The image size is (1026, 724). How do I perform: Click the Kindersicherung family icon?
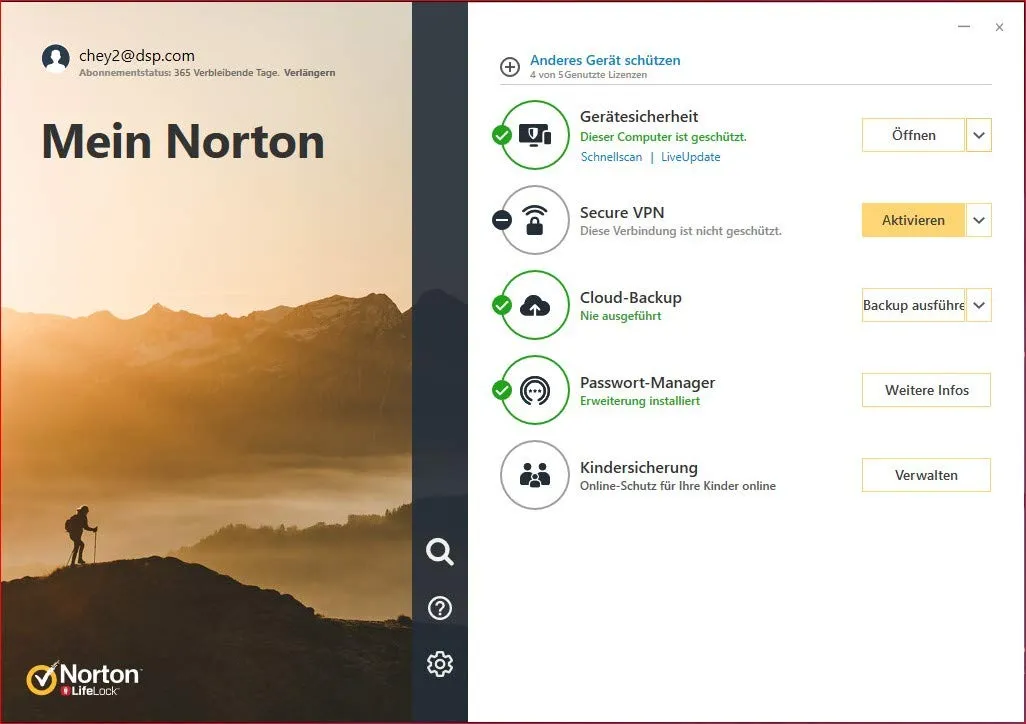click(535, 475)
